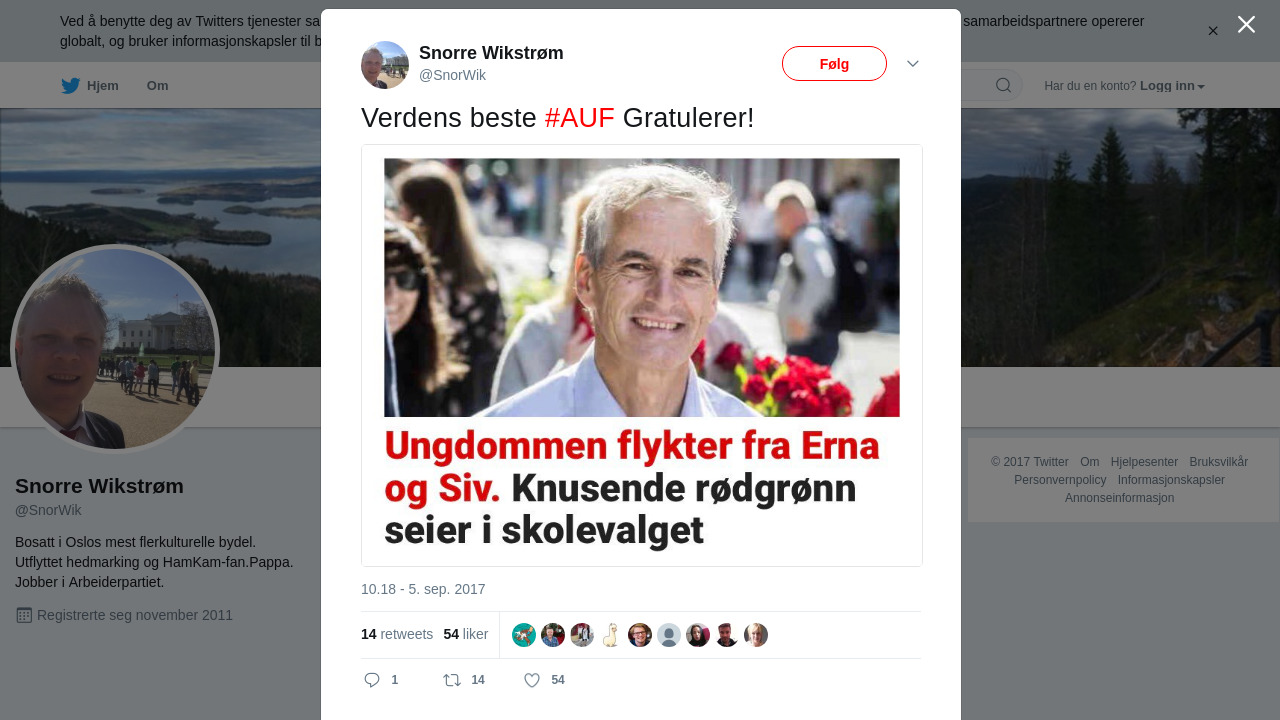
Task: Close the tweet modal with large X
Action: 1246,24
